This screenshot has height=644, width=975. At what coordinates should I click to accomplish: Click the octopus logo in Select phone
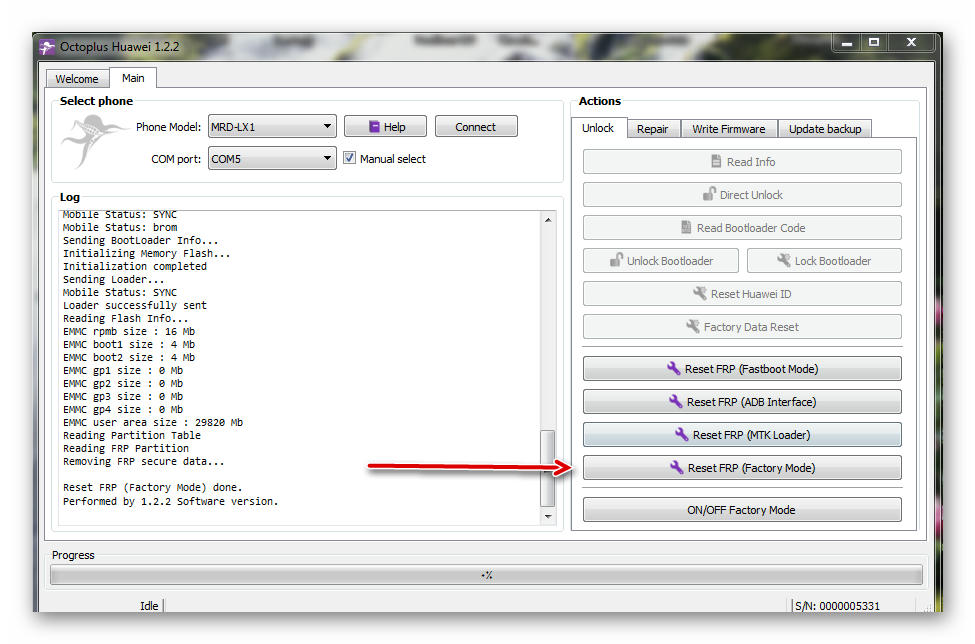[93, 140]
